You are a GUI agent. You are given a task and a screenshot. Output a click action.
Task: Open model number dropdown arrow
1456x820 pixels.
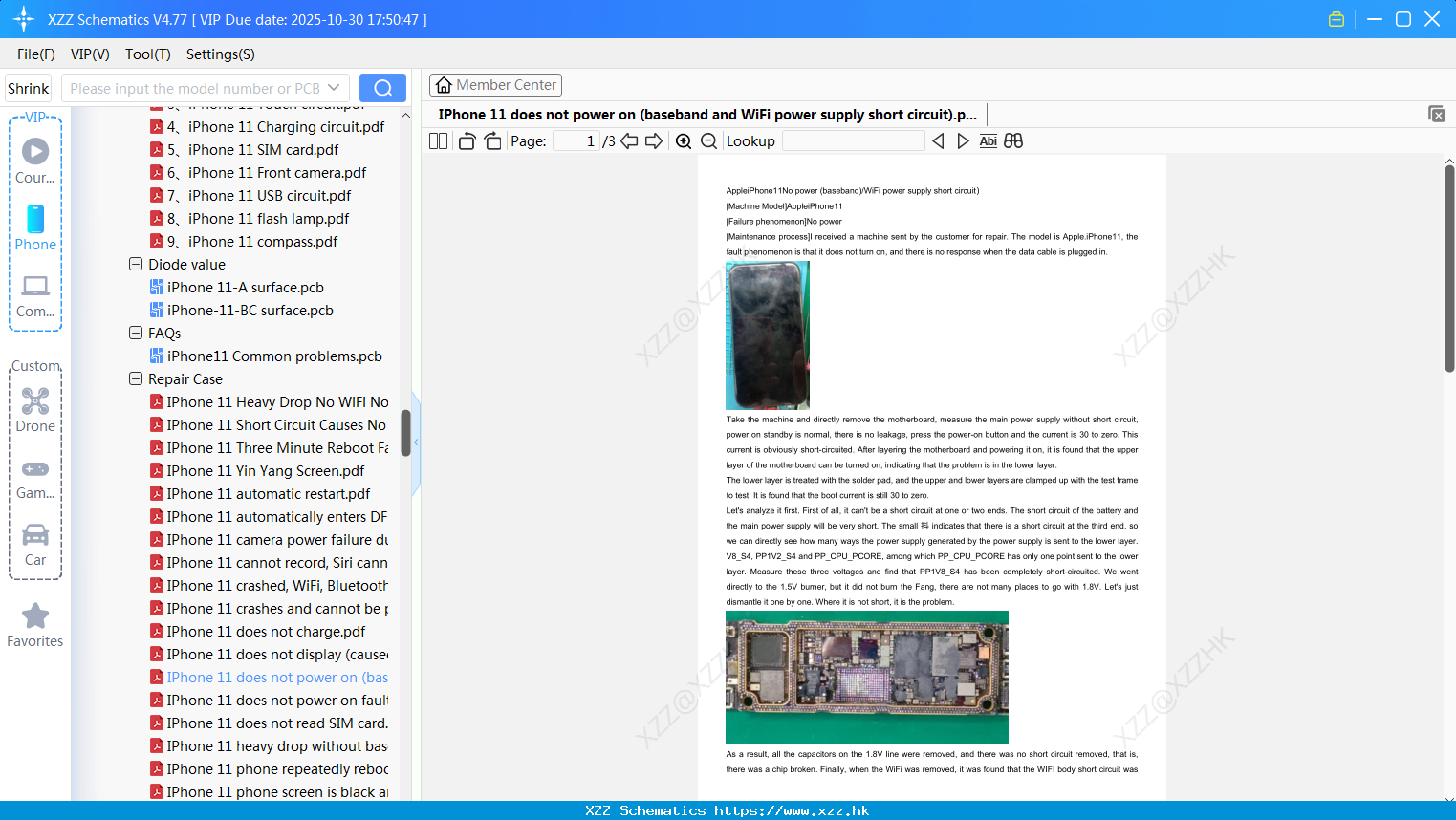click(334, 88)
